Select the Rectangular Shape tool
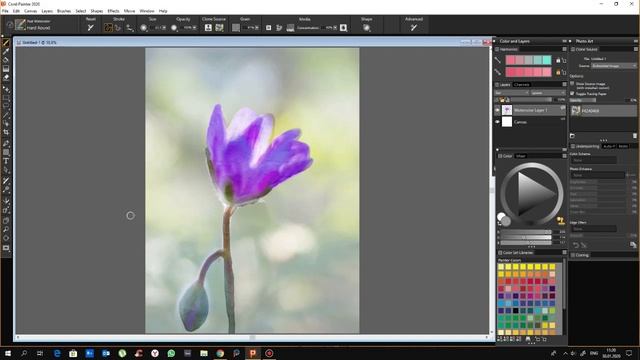 pos(6,153)
